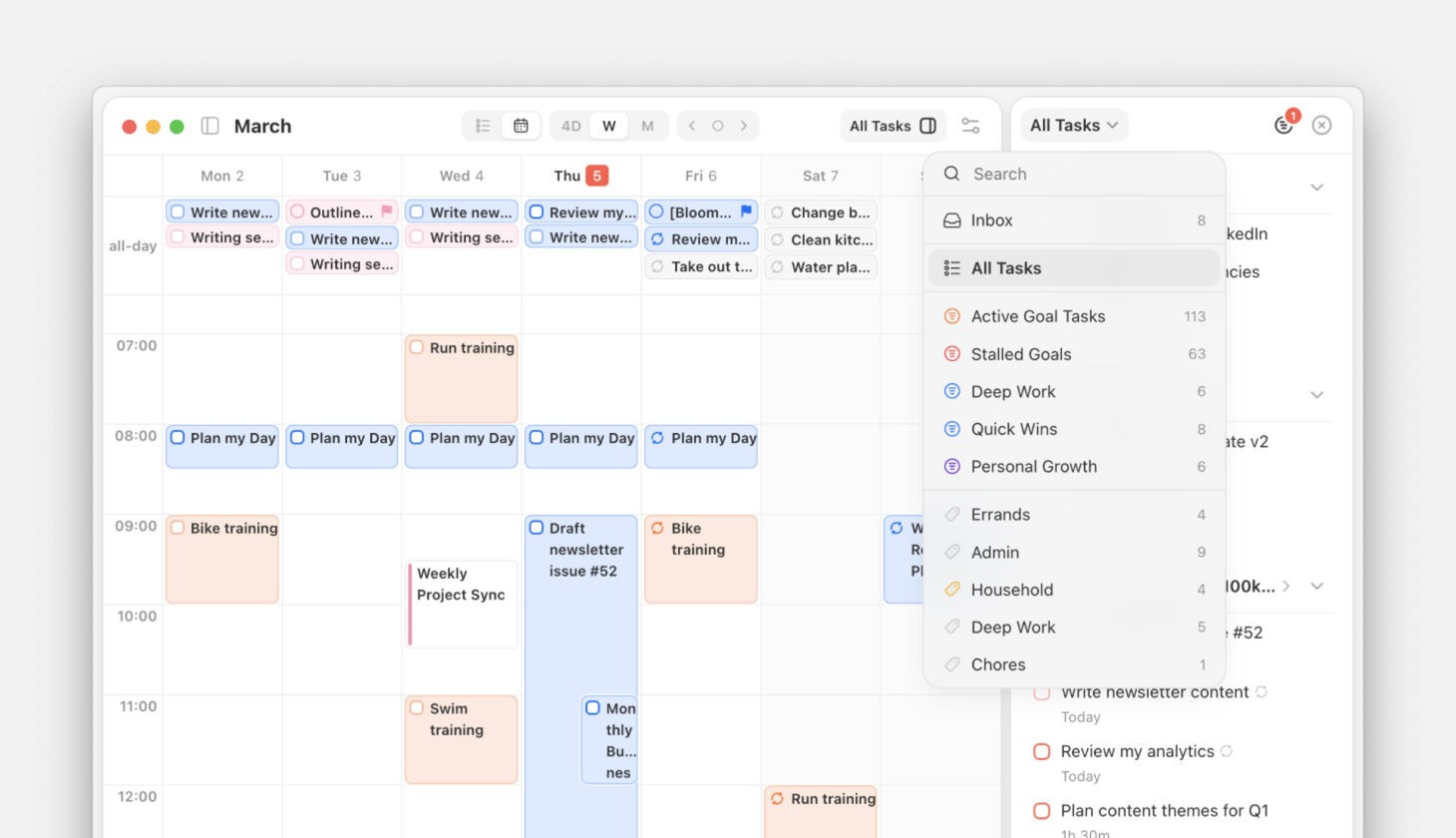
Task: Choose the blue-icon Deep Work smart list
Action: [1074, 392]
